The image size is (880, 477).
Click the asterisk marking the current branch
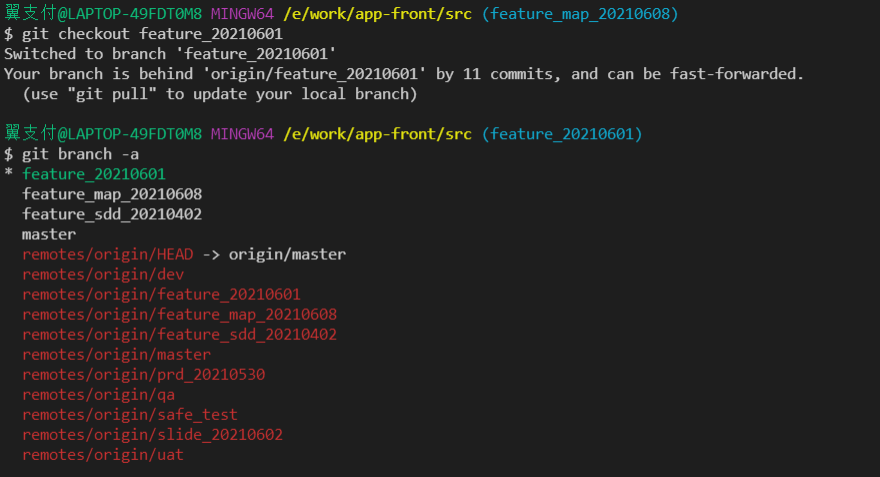click(8, 173)
